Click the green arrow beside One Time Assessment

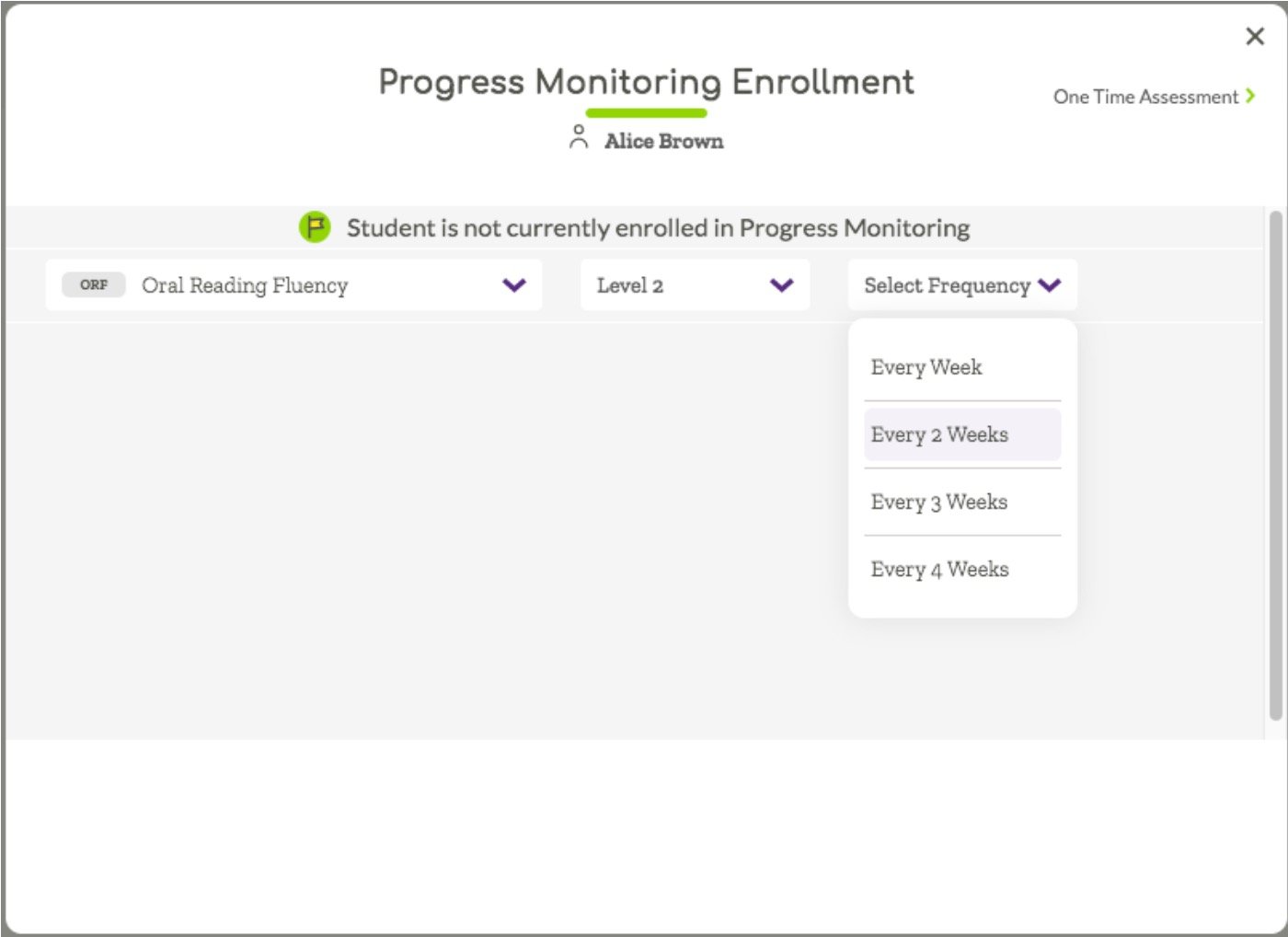coord(1251,96)
